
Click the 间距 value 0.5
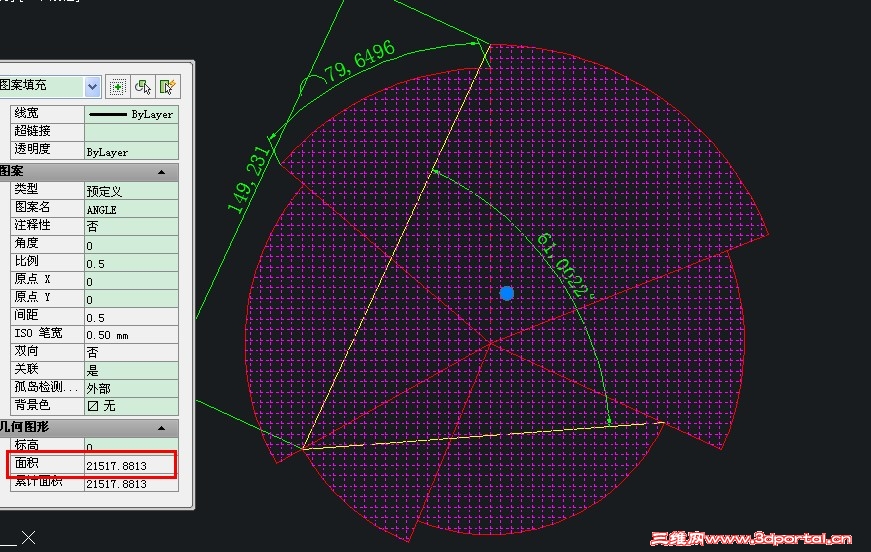pyautogui.click(x=131, y=317)
